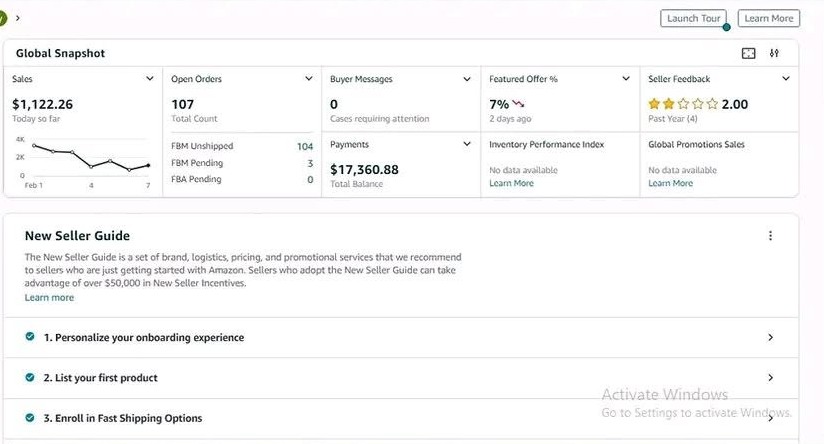Click the Global Promotions Sales title
The image size is (824, 444).
696,144
